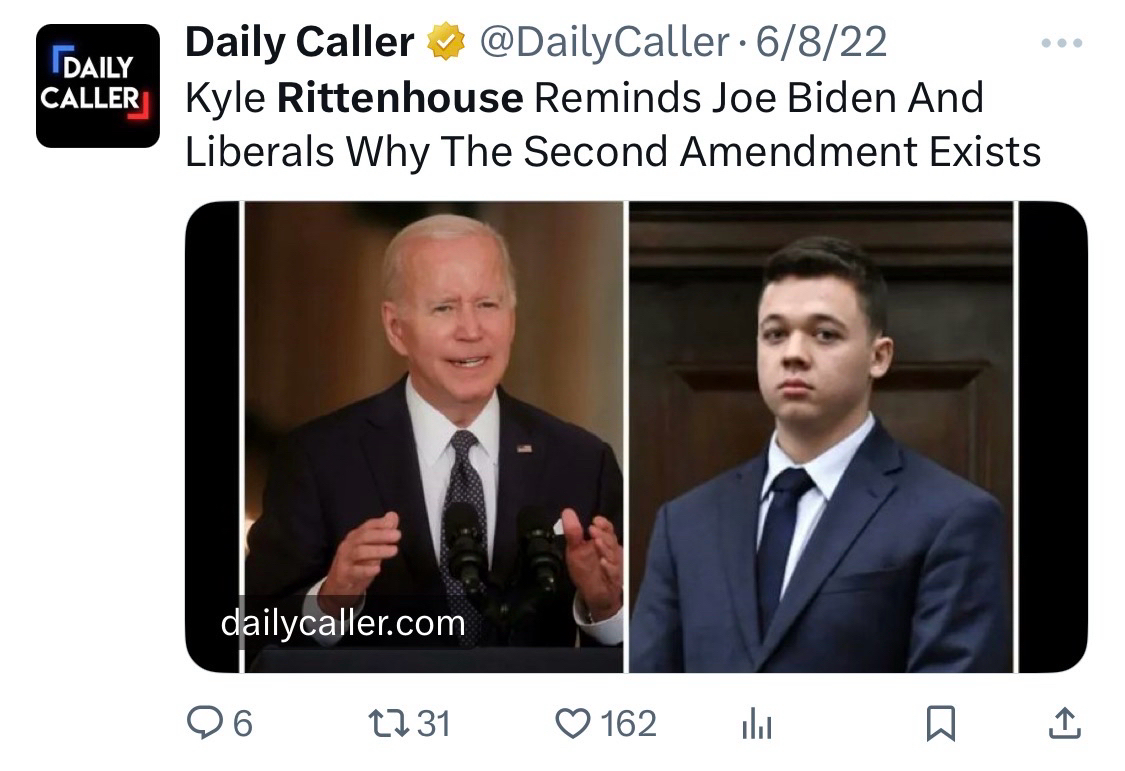Select the 162 likes count

tap(629, 723)
